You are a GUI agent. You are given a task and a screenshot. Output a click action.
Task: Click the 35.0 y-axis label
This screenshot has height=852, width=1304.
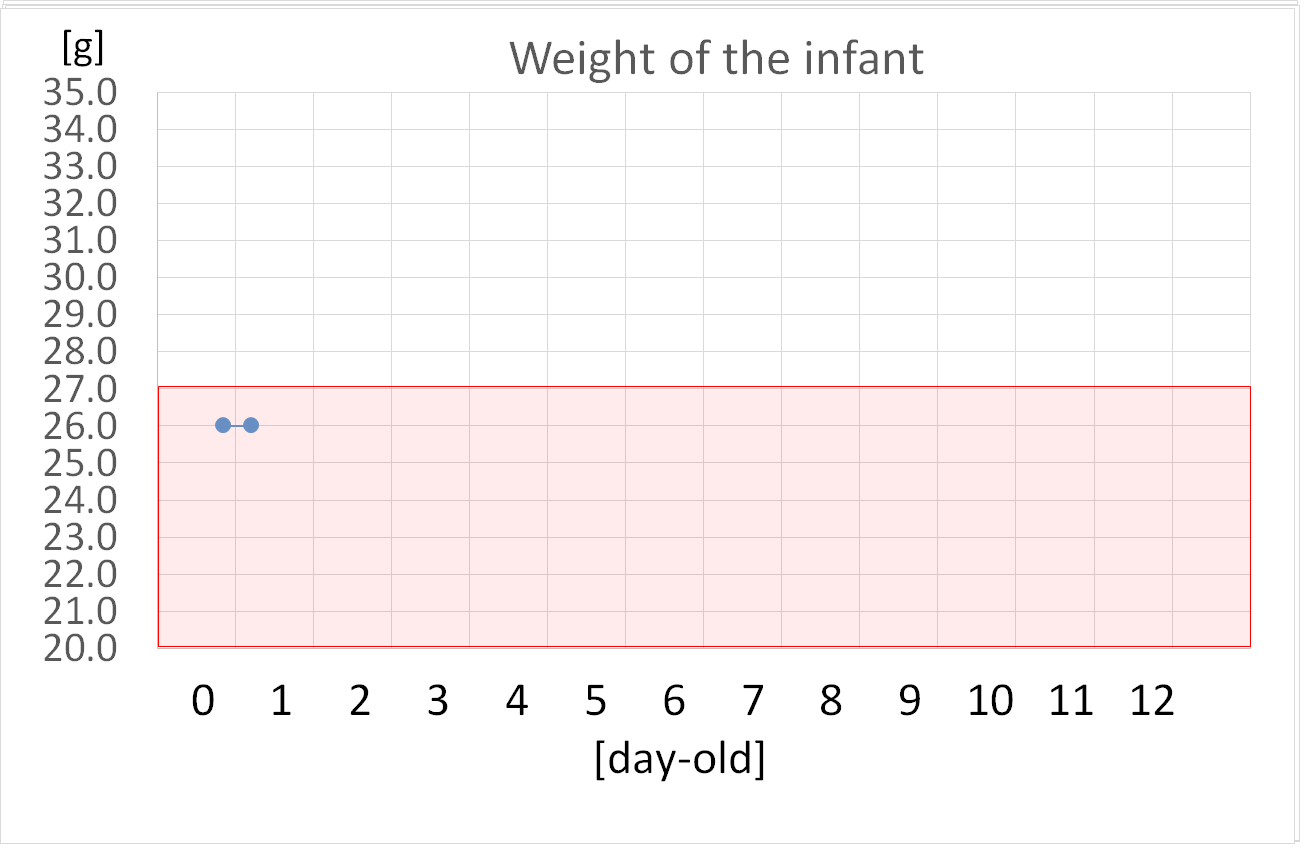click(81, 93)
